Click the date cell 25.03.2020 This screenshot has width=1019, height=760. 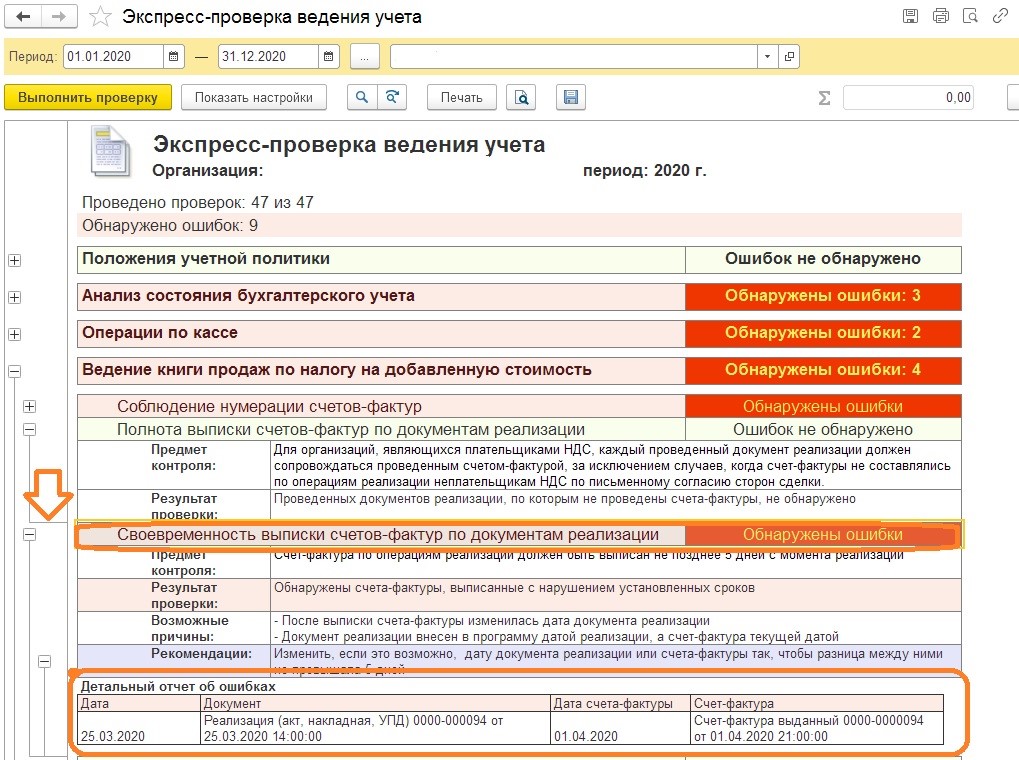(x=139, y=728)
